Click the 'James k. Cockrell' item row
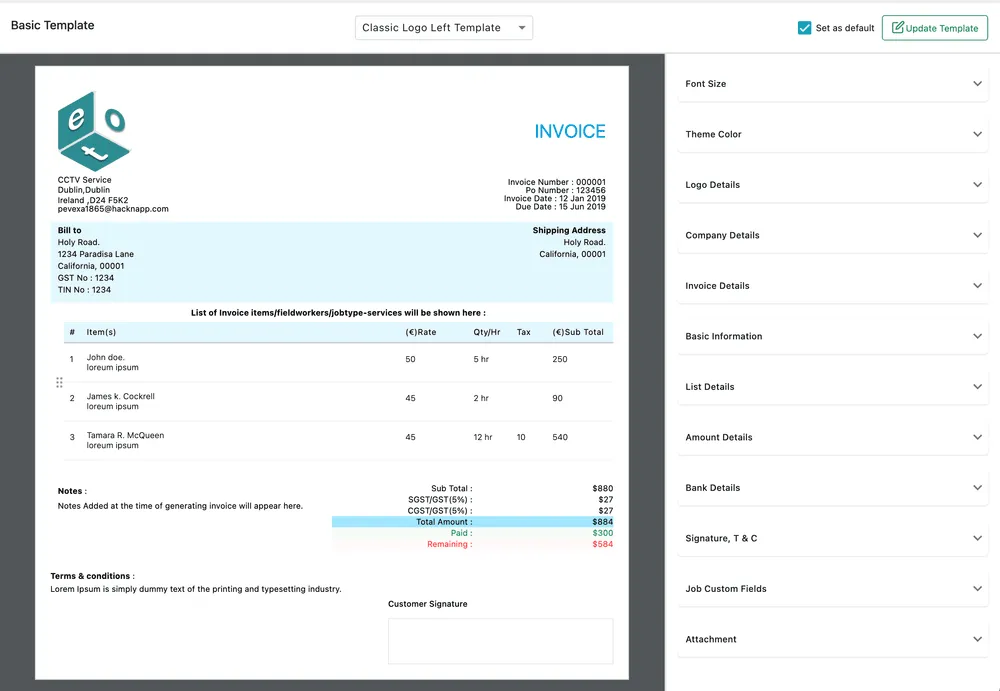 pyautogui.click(x=338, y=401)
